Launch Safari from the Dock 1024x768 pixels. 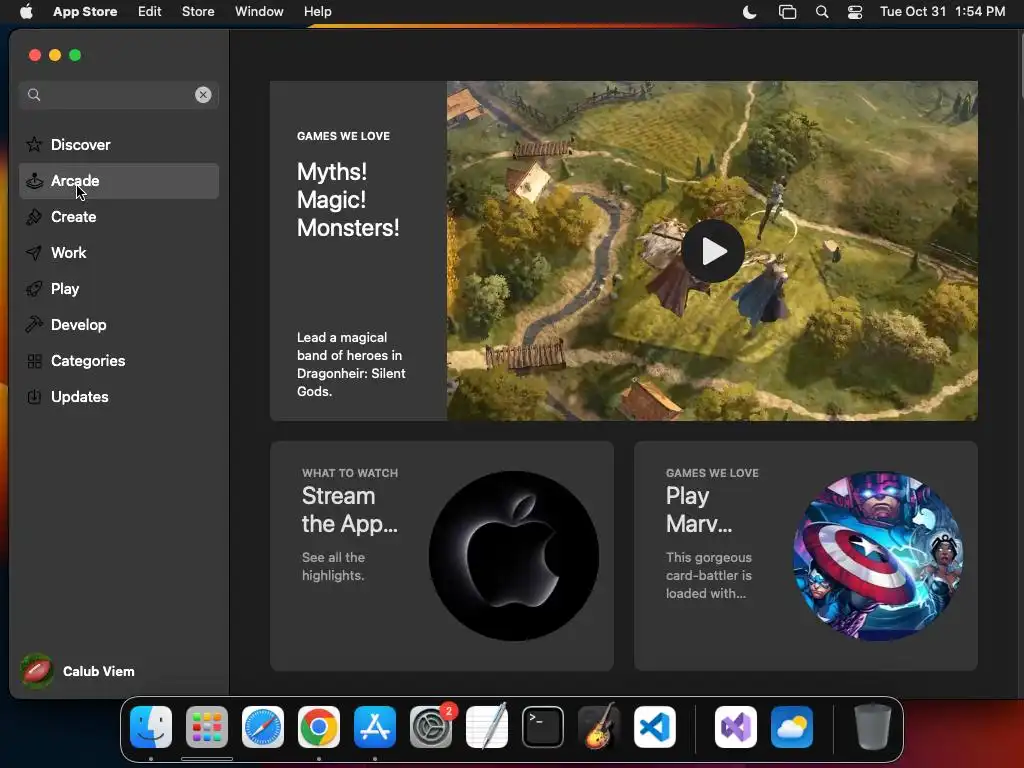coord(263,727)
